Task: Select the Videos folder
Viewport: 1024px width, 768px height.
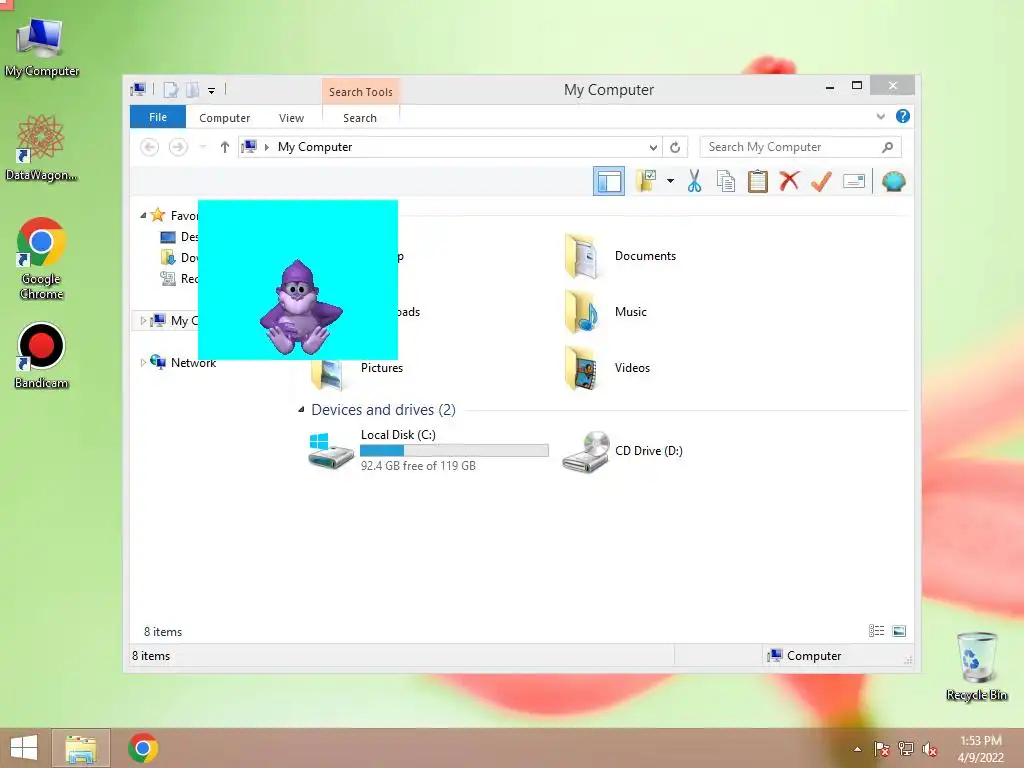Action: point(607,368)
